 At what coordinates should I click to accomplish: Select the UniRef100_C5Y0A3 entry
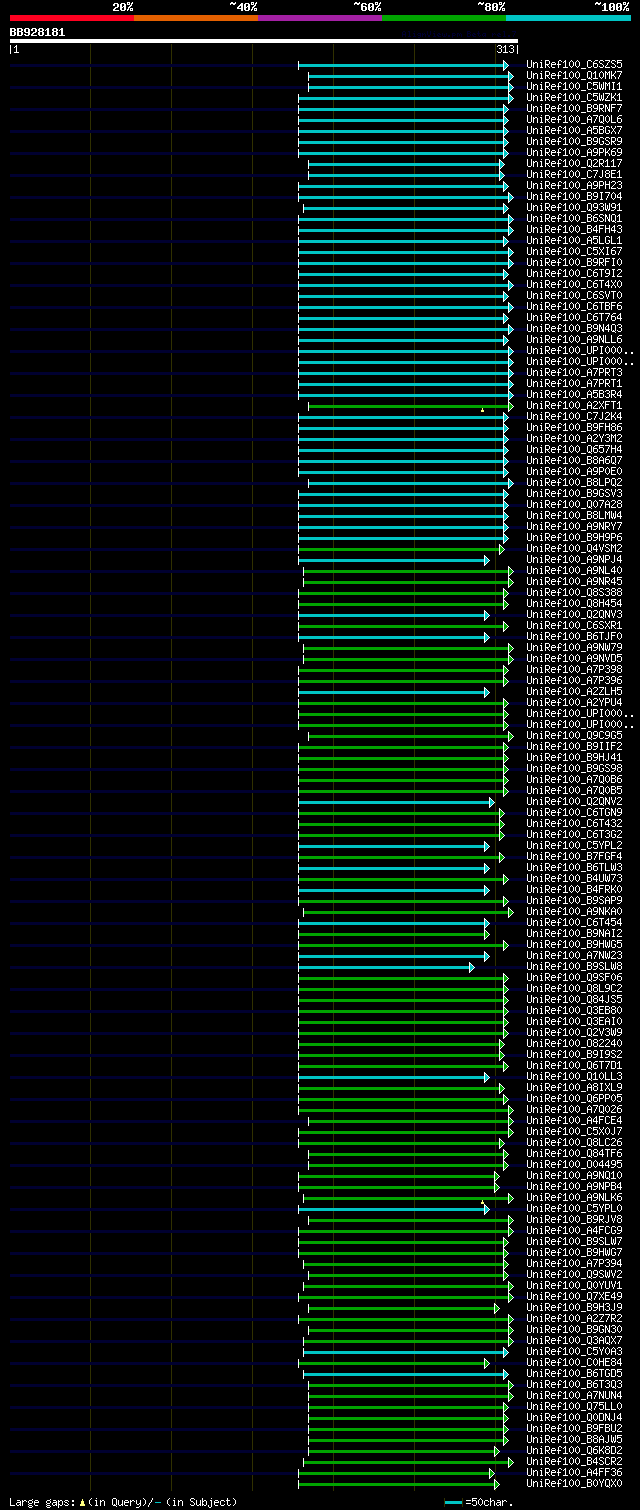574,1351
